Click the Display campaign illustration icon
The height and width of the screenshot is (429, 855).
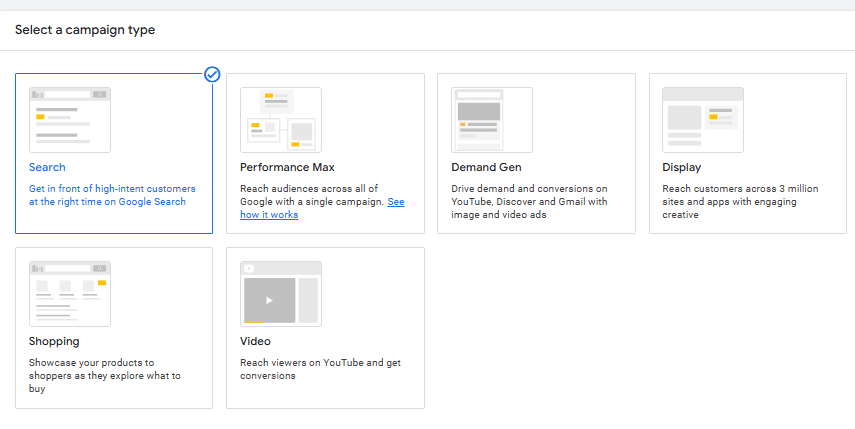(x=703, y=120)
